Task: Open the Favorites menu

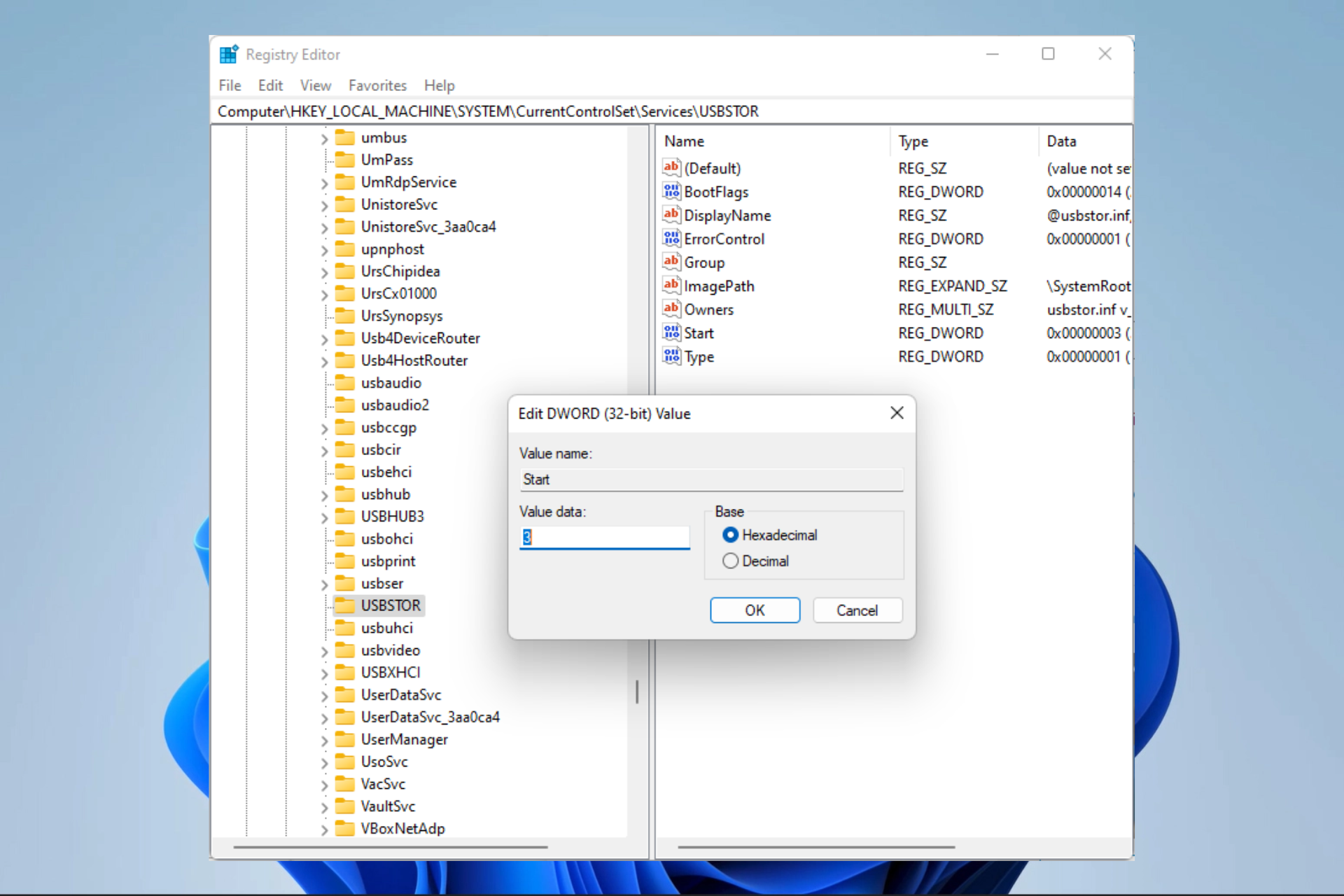Action: (x=377, y=85)
